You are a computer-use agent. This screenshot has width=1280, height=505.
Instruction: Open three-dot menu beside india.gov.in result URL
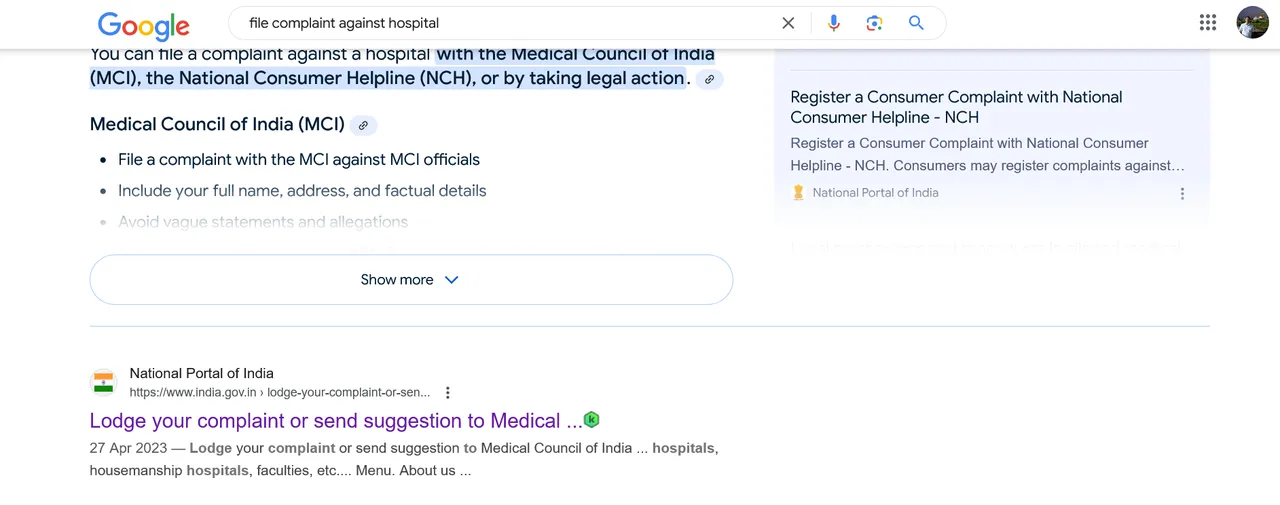(x=448, y=393)
